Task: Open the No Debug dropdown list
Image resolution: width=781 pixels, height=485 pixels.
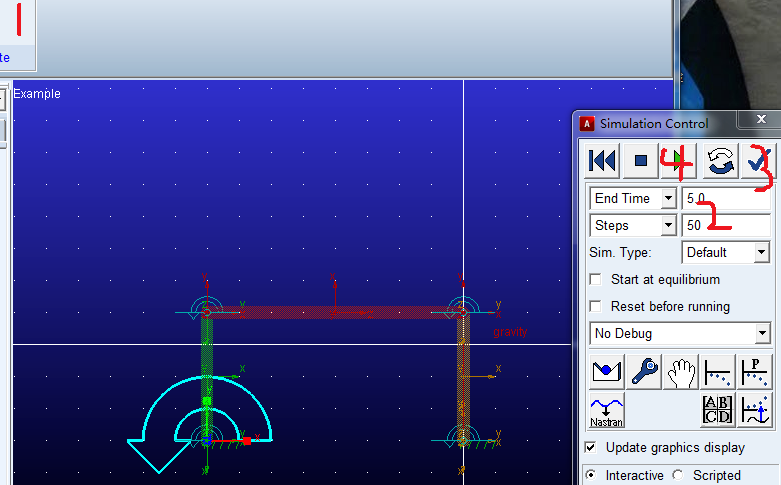Action: (762, 333)
